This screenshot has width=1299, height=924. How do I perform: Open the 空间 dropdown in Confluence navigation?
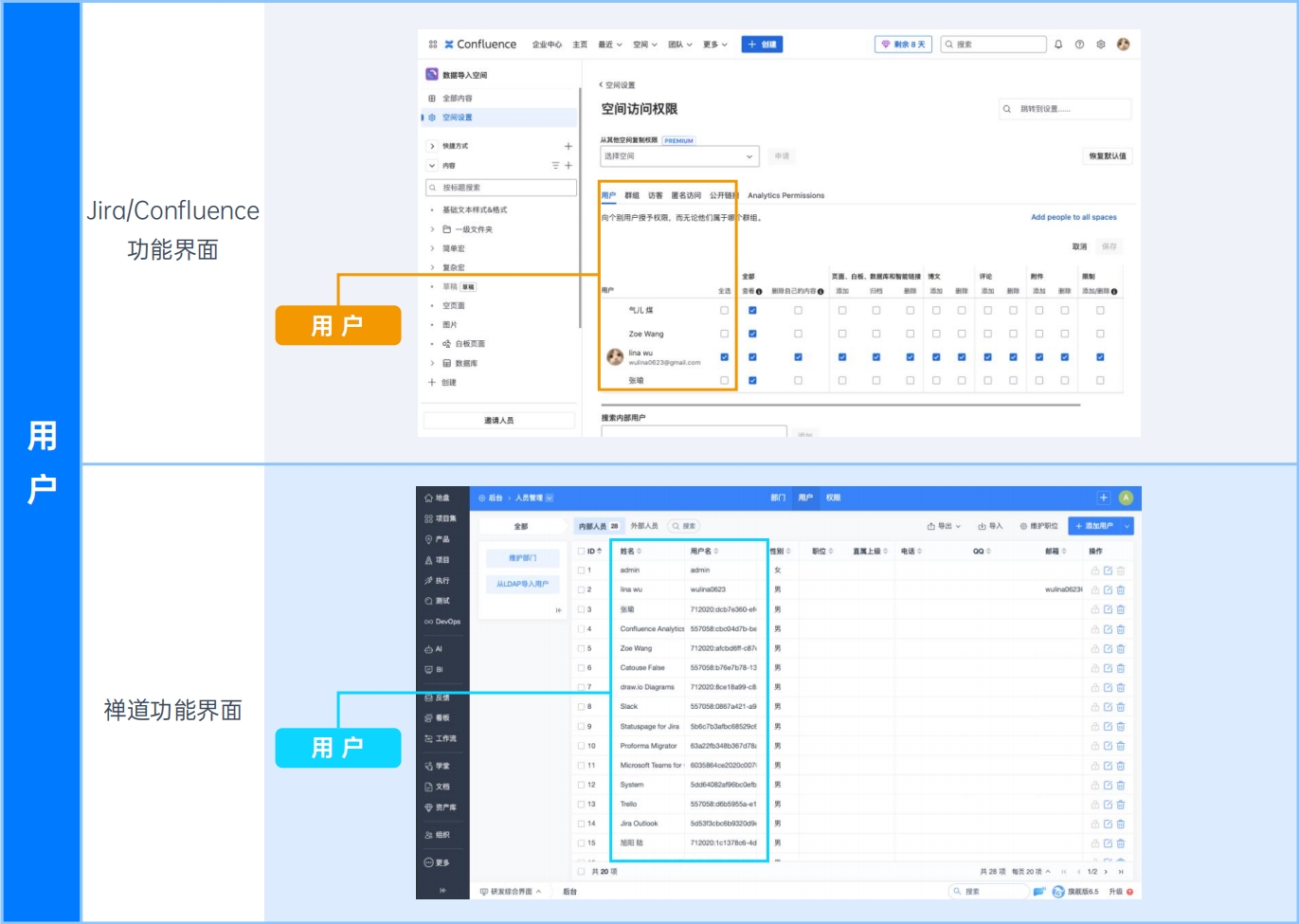tap(645, 45)
